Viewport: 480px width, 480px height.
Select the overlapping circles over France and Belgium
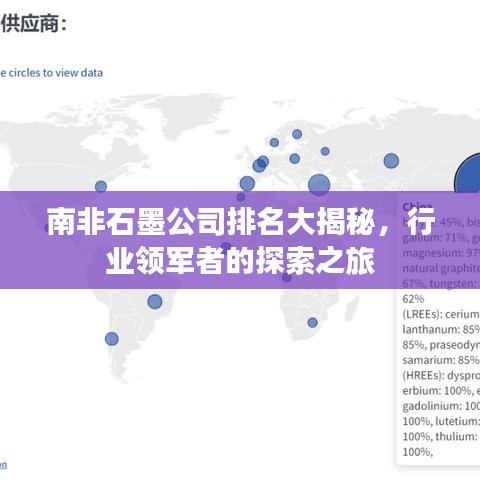261,164
